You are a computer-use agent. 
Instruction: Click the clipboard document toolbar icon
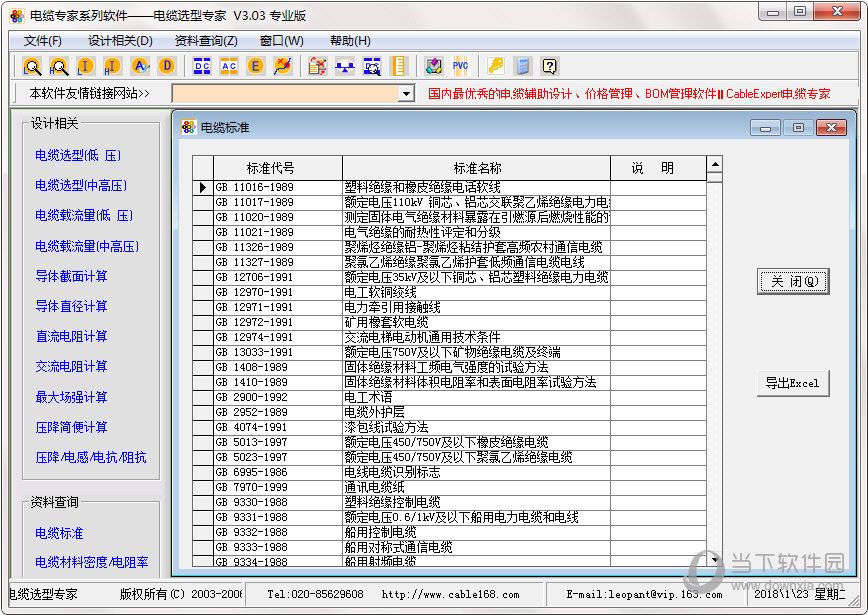[317, 66]
